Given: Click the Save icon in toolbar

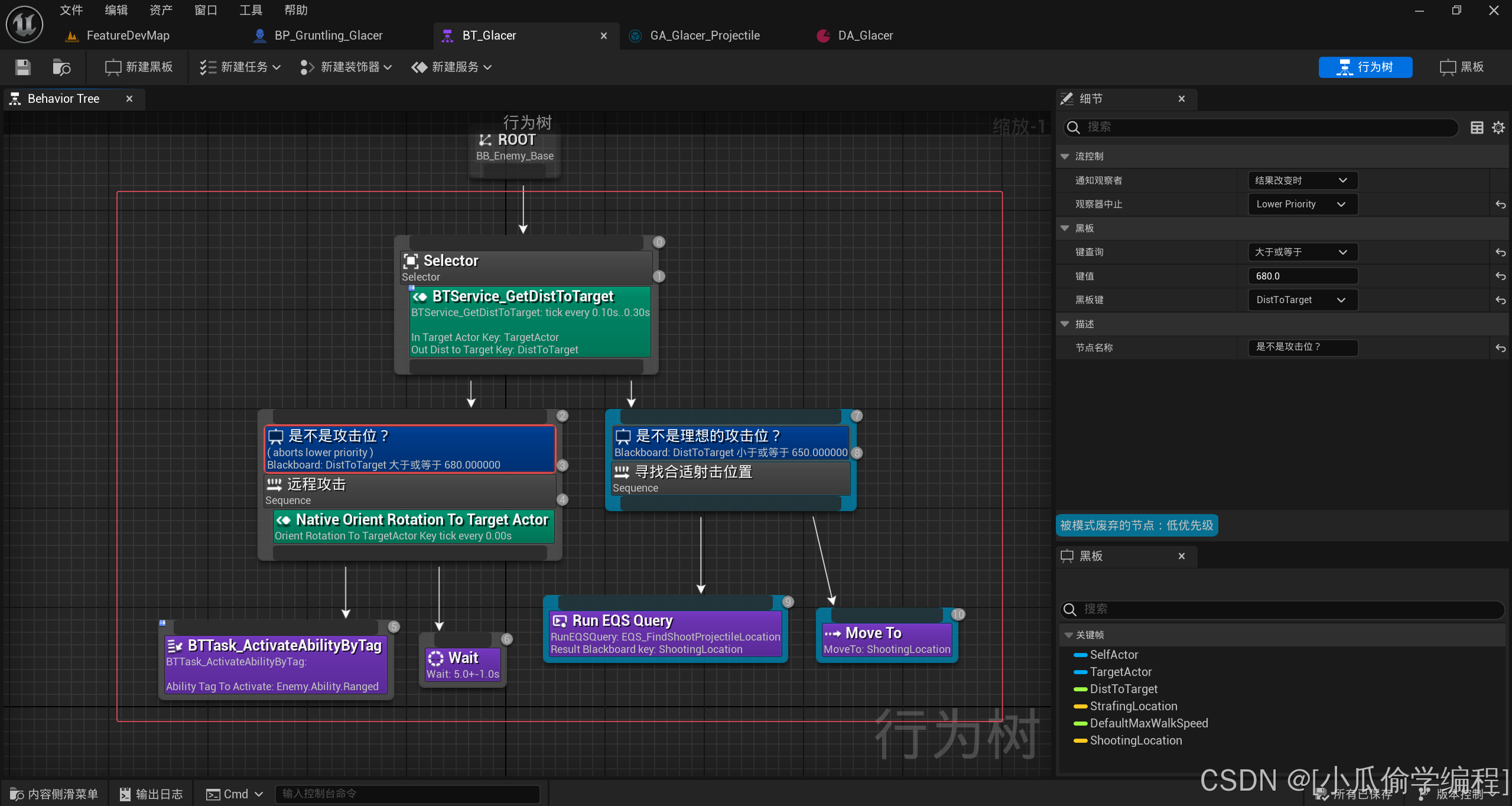Looking at the screenshot, I should (x=22, y=67).
